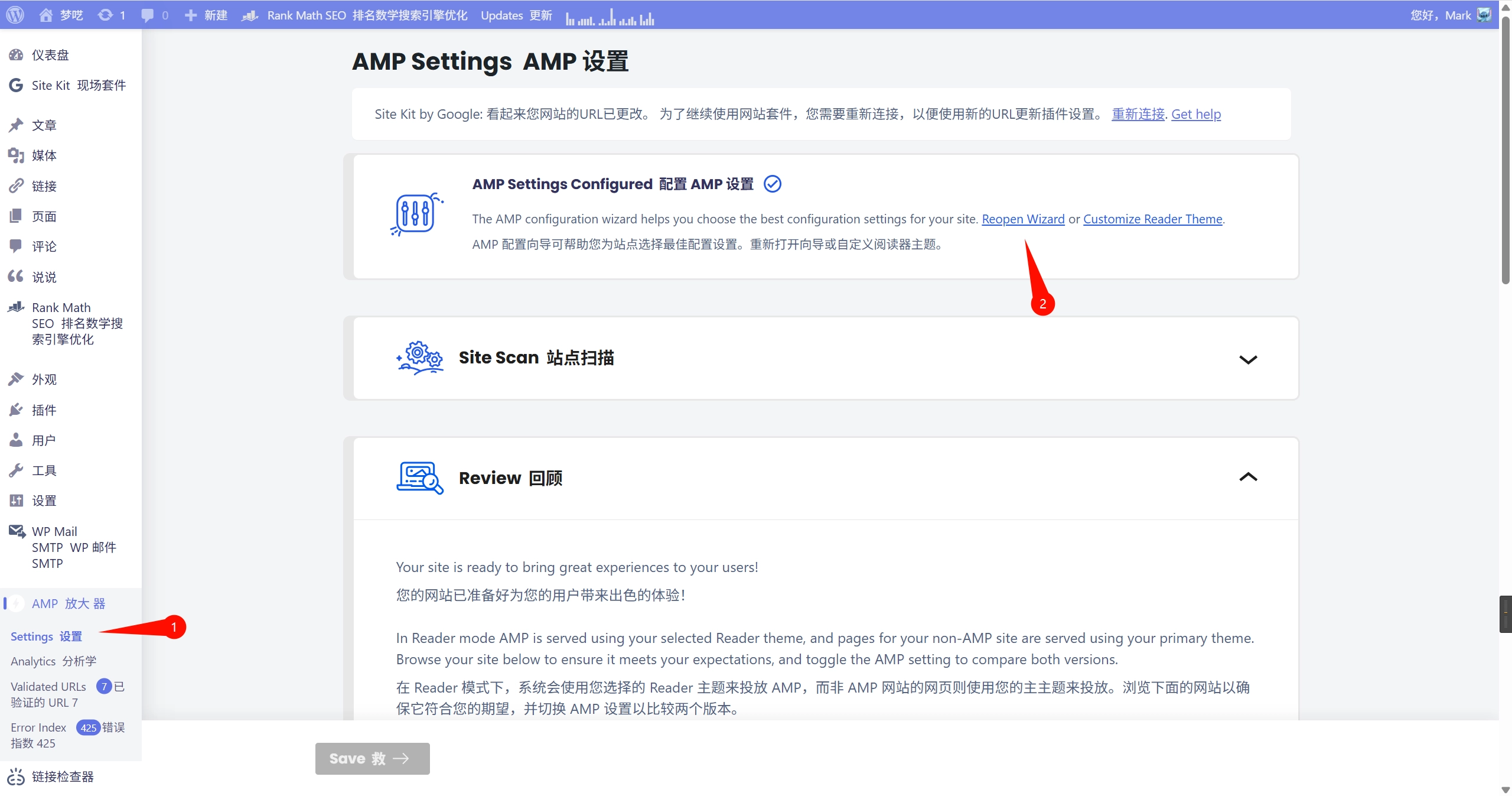Open Appearance 外观 brush icon
Screen dimensions: 1512x796
[x=16, y=379]
